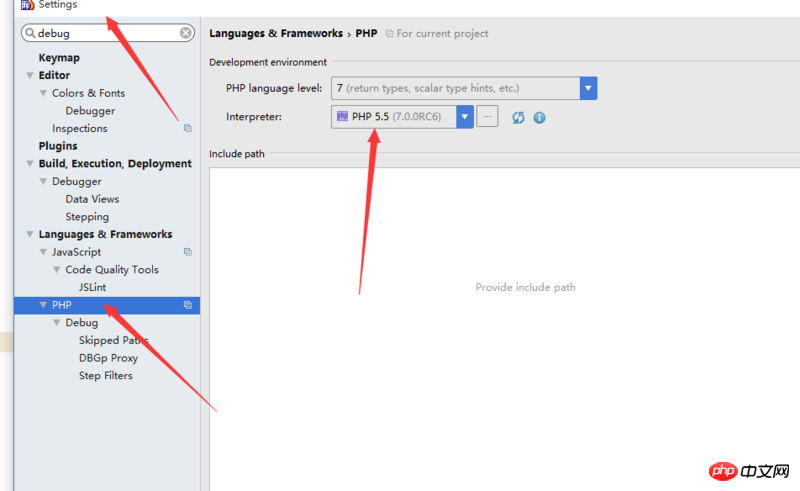This screenshot has width=800, height=491.
Task: Clear the debug search field
Action: [186, 33]
